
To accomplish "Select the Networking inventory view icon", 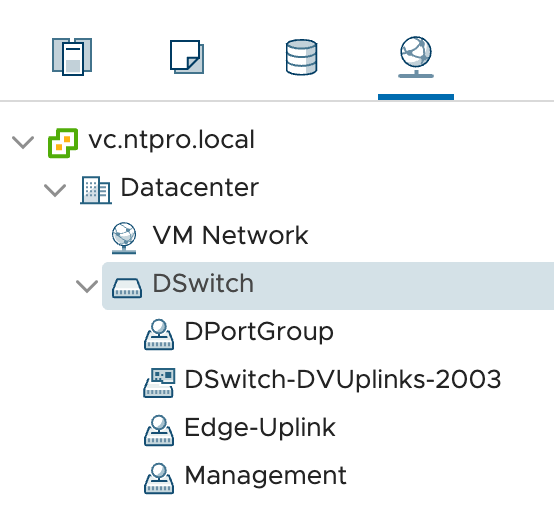I will pyautogui.click(x=416, y=57).
